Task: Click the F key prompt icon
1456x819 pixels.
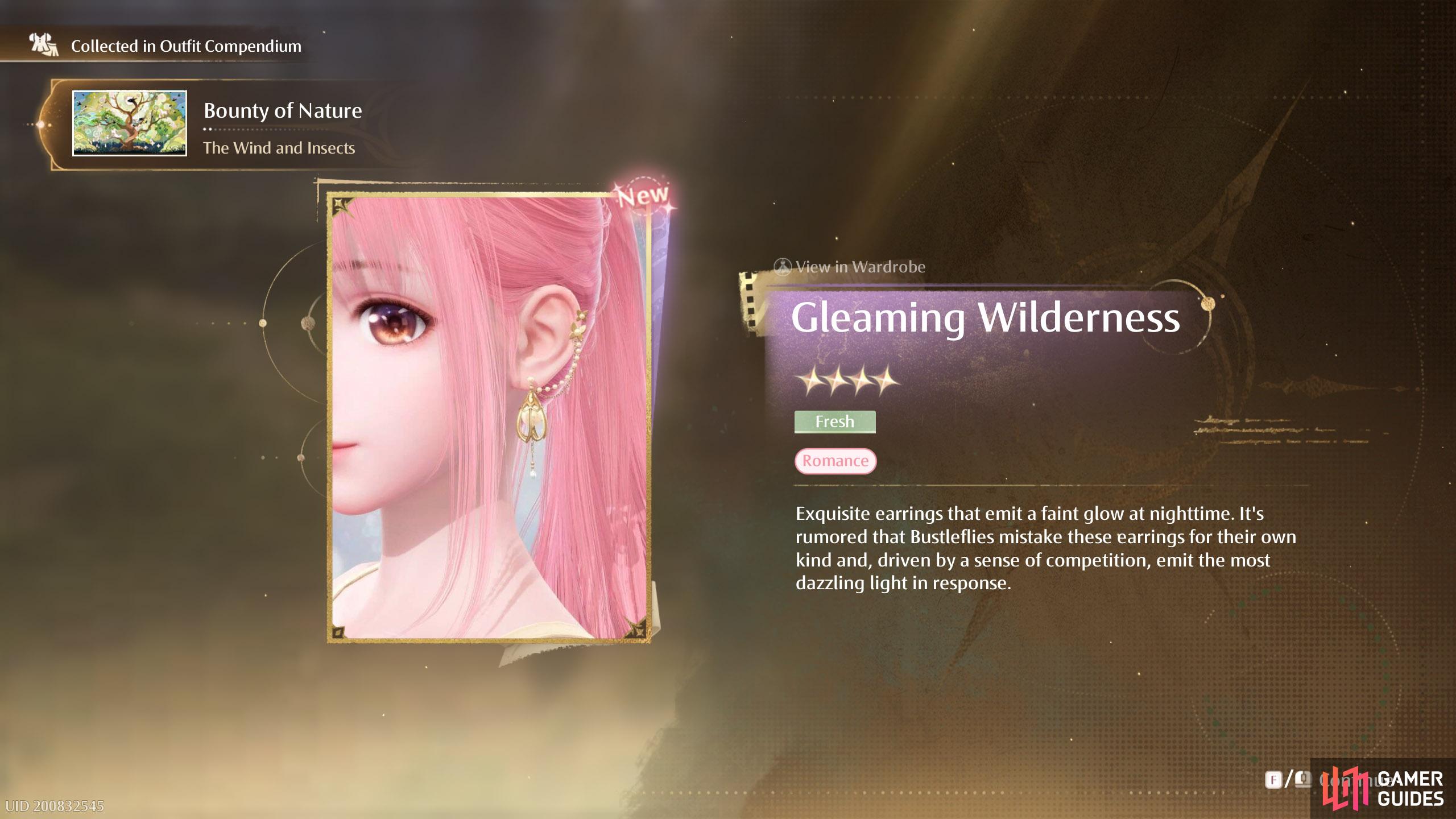Action: click(1273, 780)
